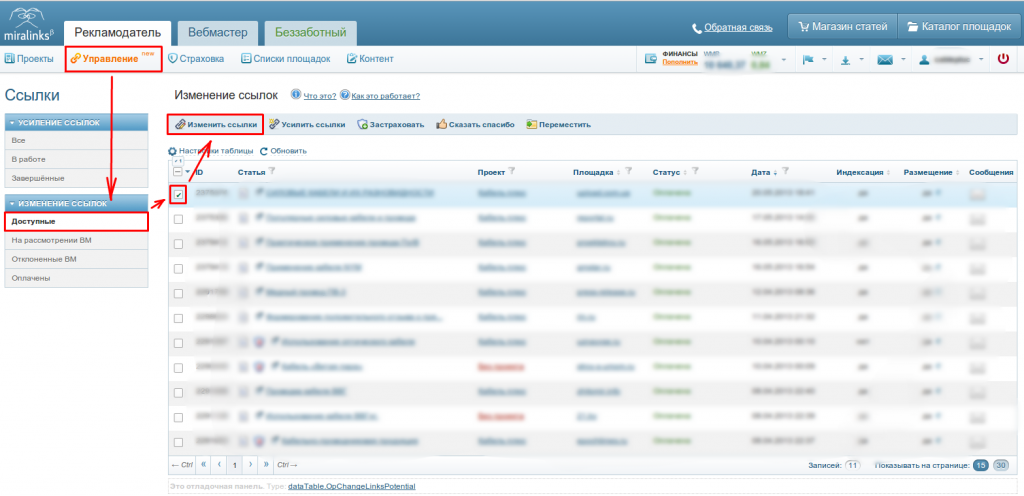Screen dimensions: 1024x496
Task: Open the Проекты menu
Action: click(x=29, y=59)
